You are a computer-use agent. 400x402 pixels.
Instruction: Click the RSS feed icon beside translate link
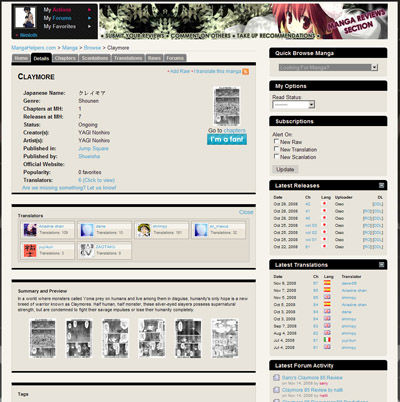pyautogui.click(x=246, y=71)
